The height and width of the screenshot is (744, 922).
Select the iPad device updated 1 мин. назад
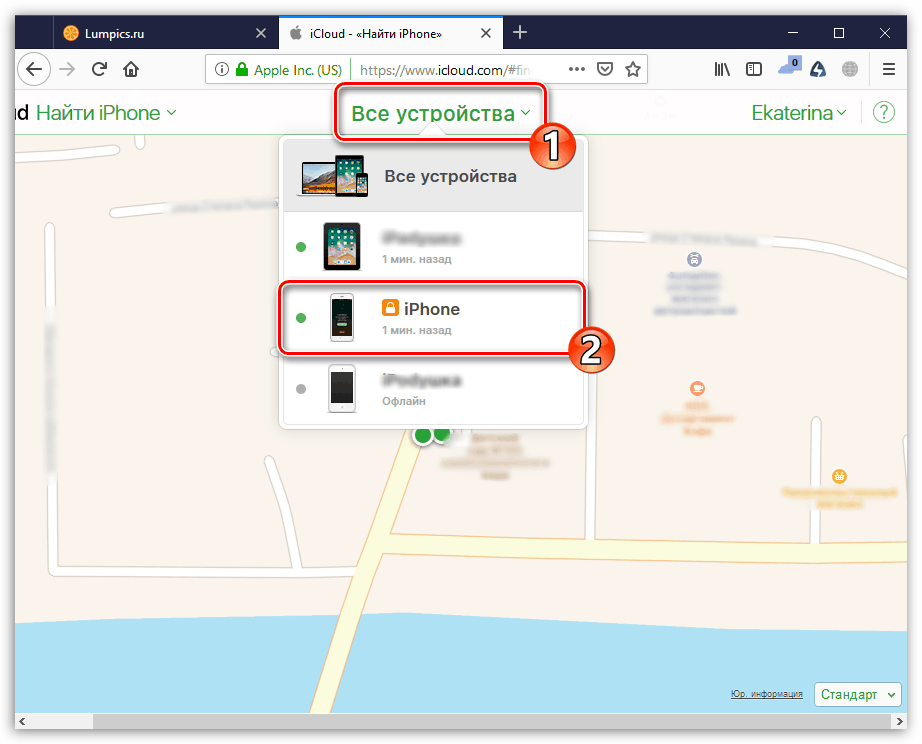click(434, 246)
